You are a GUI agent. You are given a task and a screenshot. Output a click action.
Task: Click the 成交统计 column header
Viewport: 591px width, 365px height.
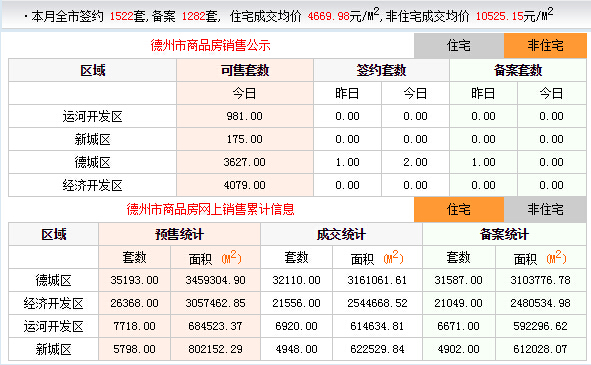[x=341, y=234]
